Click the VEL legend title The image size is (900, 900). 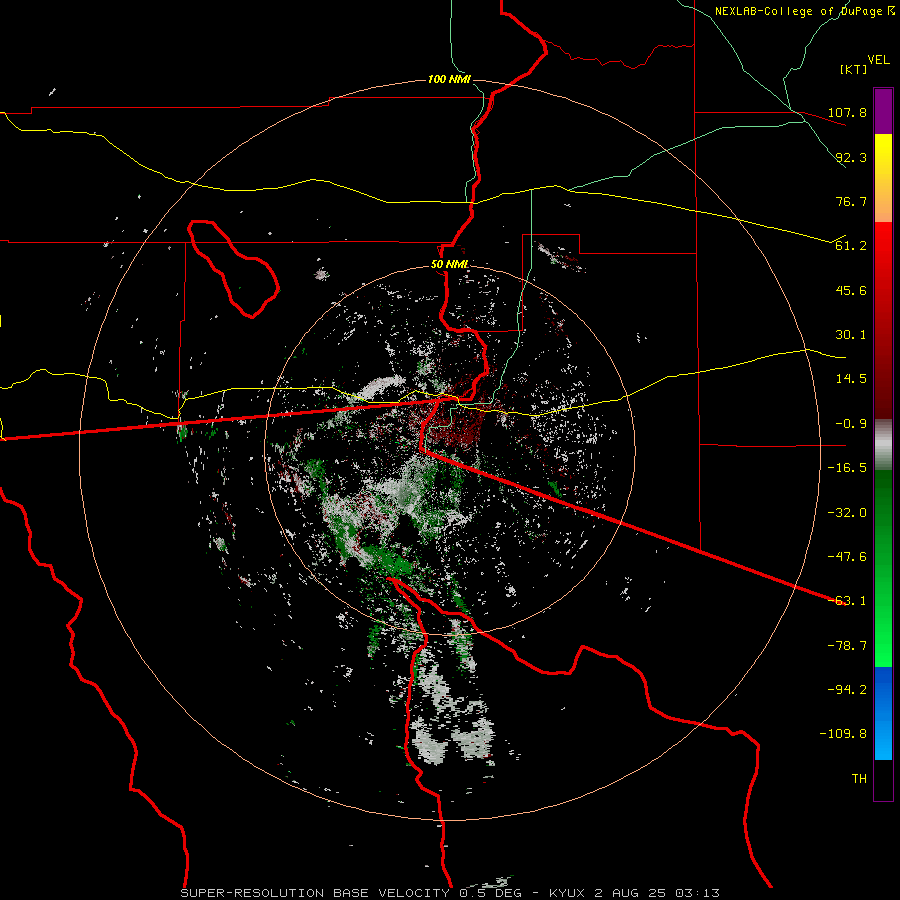click(x=878, y=59)
